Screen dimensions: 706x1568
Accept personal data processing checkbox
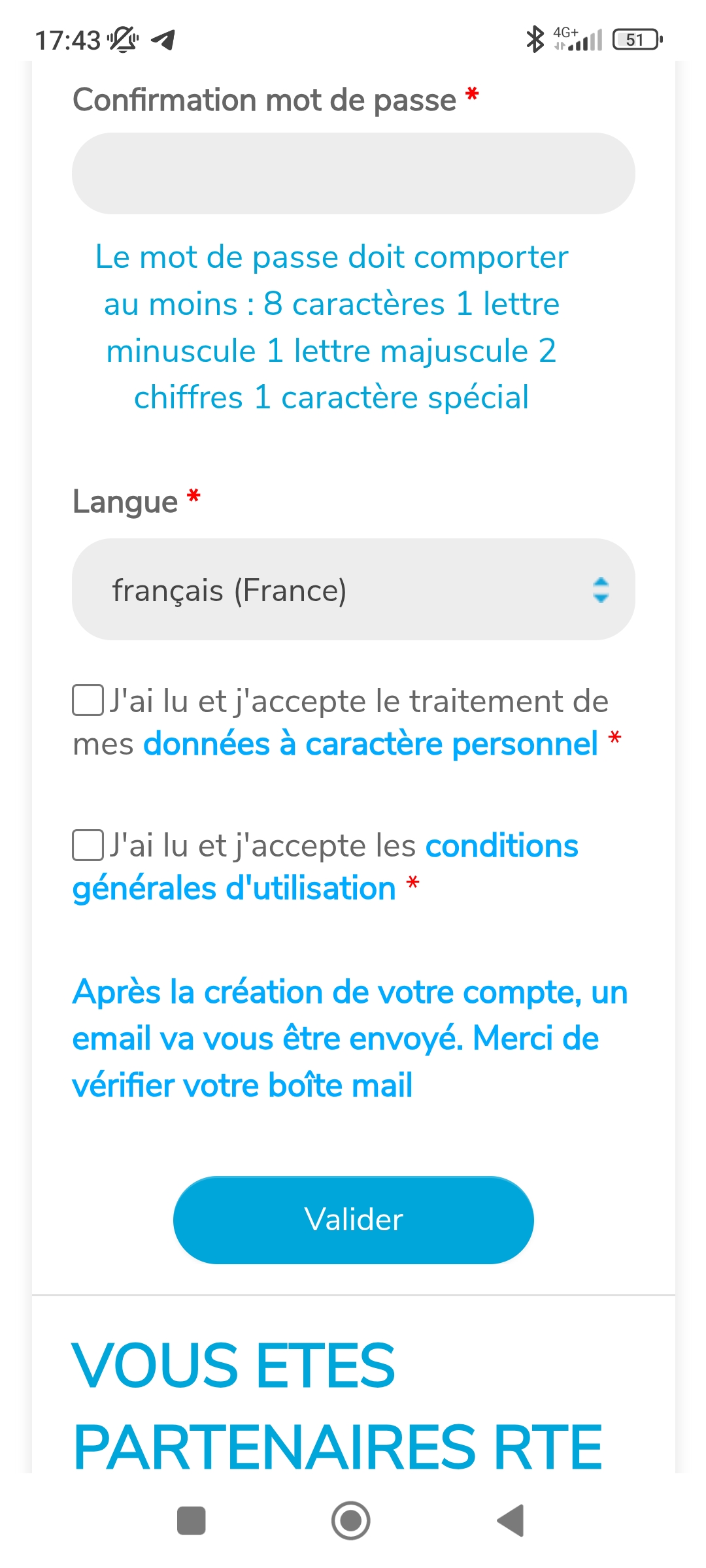(88, 700)
